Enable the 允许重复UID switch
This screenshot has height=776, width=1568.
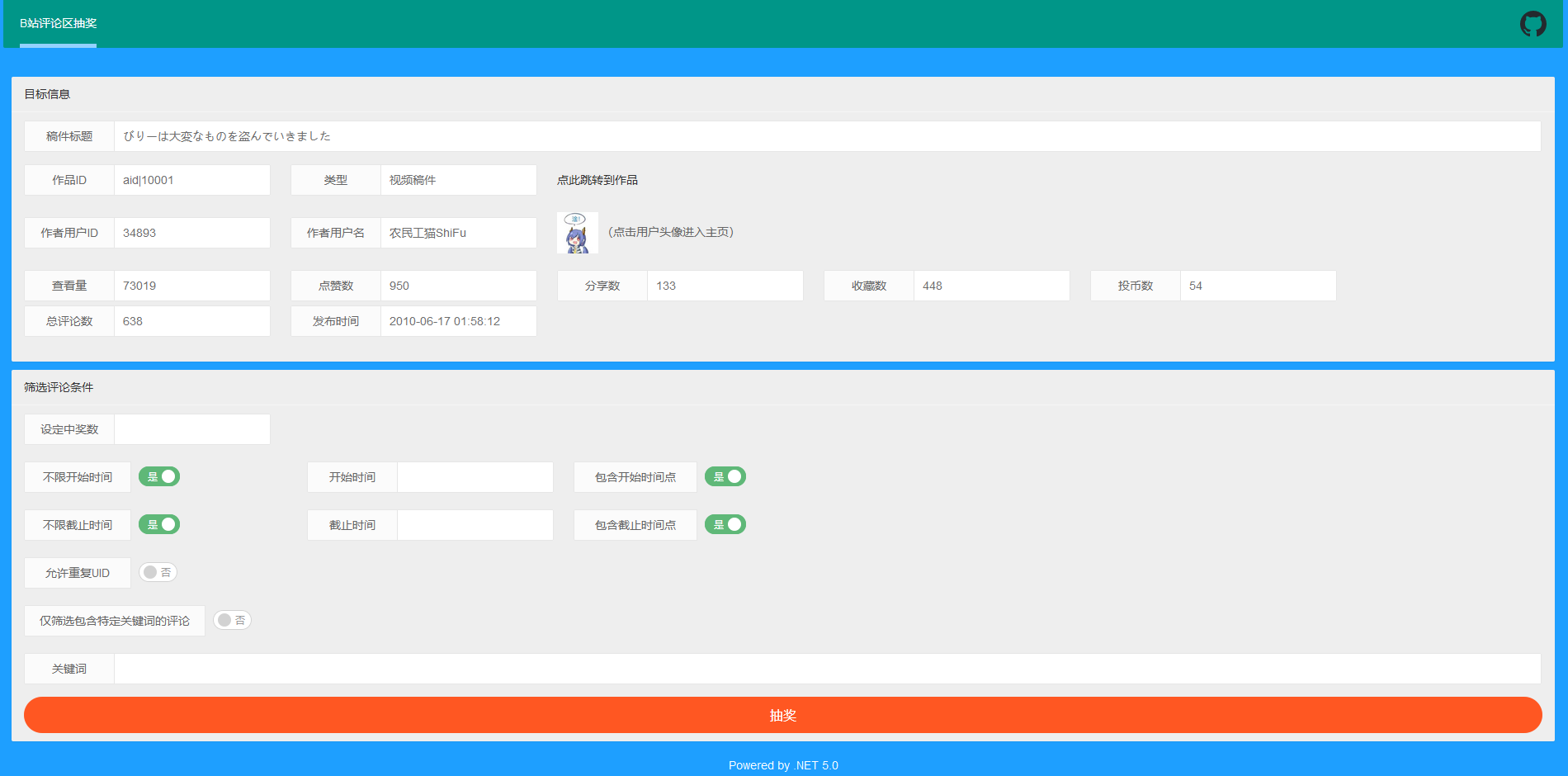(158, 572)
